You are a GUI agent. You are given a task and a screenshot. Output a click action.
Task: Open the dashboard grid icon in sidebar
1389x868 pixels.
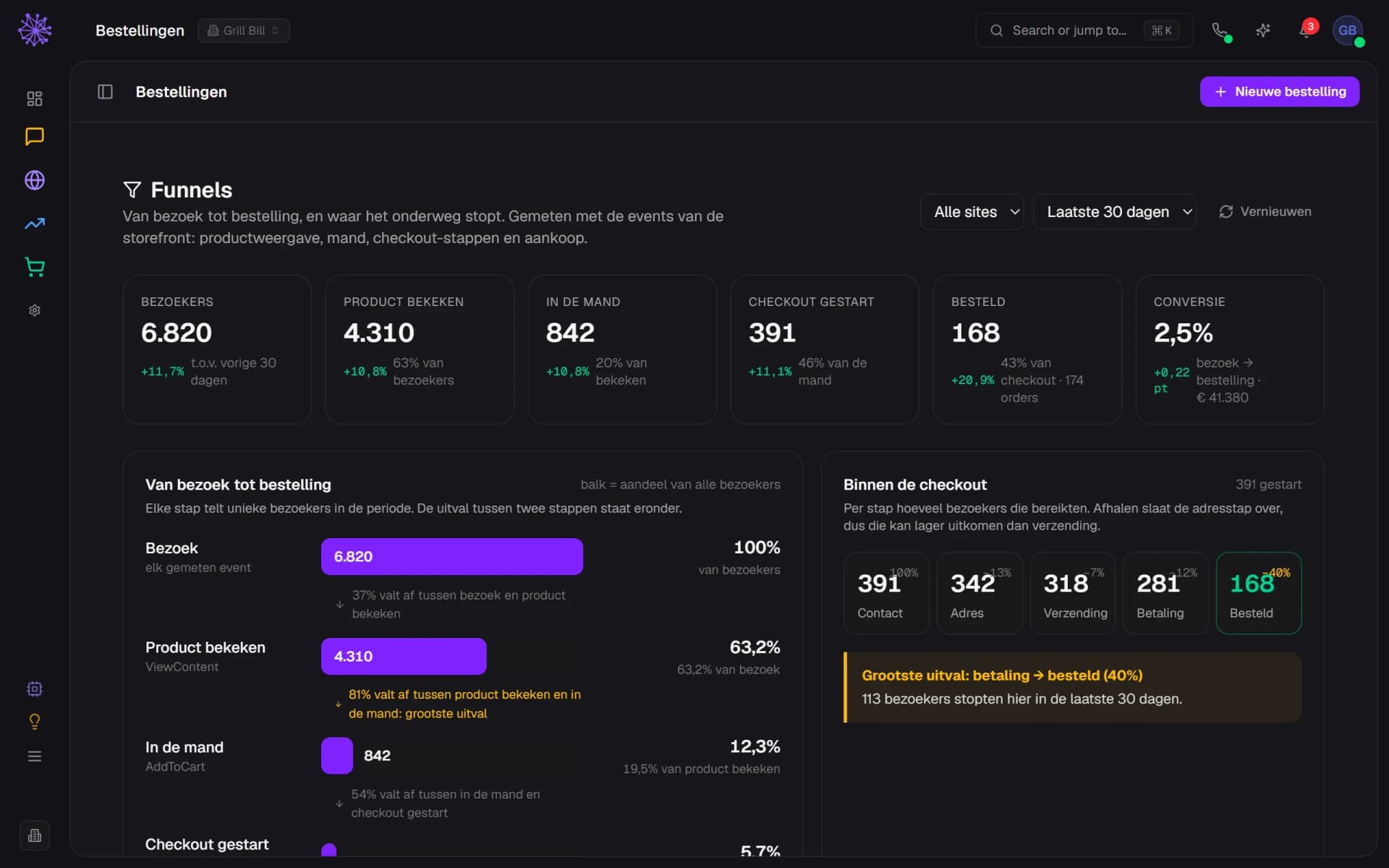click(35, 98)
